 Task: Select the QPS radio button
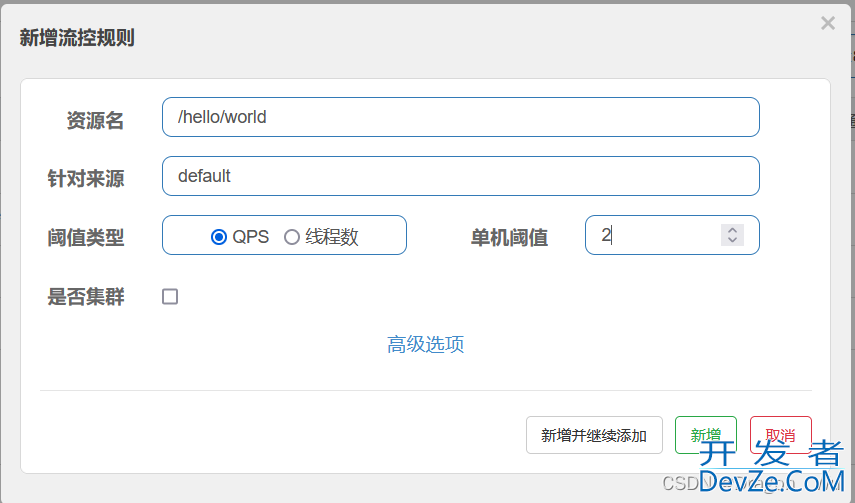coord(219,237)
